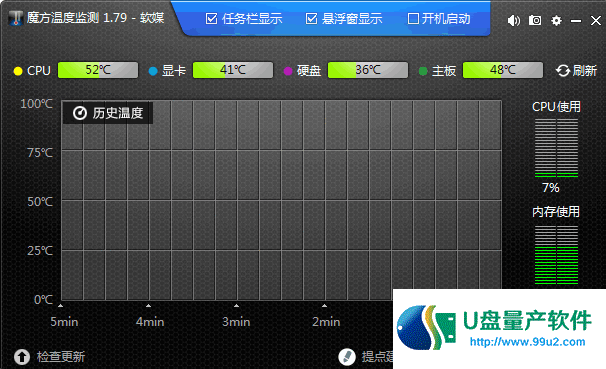Click the 75℃ axis label

coord(40,153)
